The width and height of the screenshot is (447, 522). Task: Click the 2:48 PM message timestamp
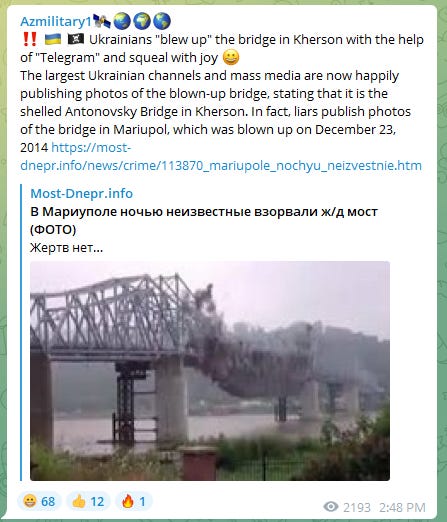(x=402, y=507)
